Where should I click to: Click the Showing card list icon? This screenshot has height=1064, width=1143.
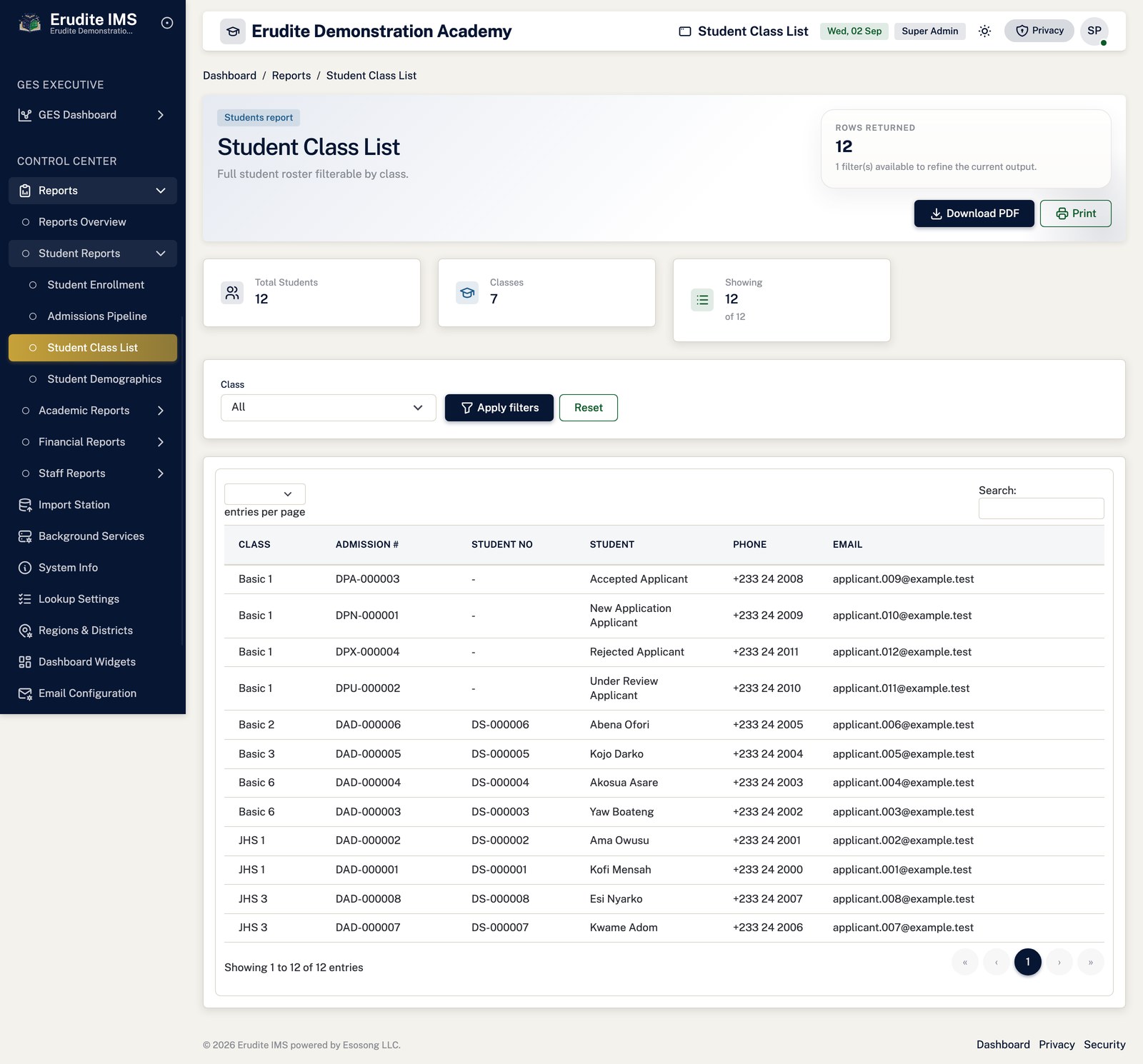tap(702, 300)
